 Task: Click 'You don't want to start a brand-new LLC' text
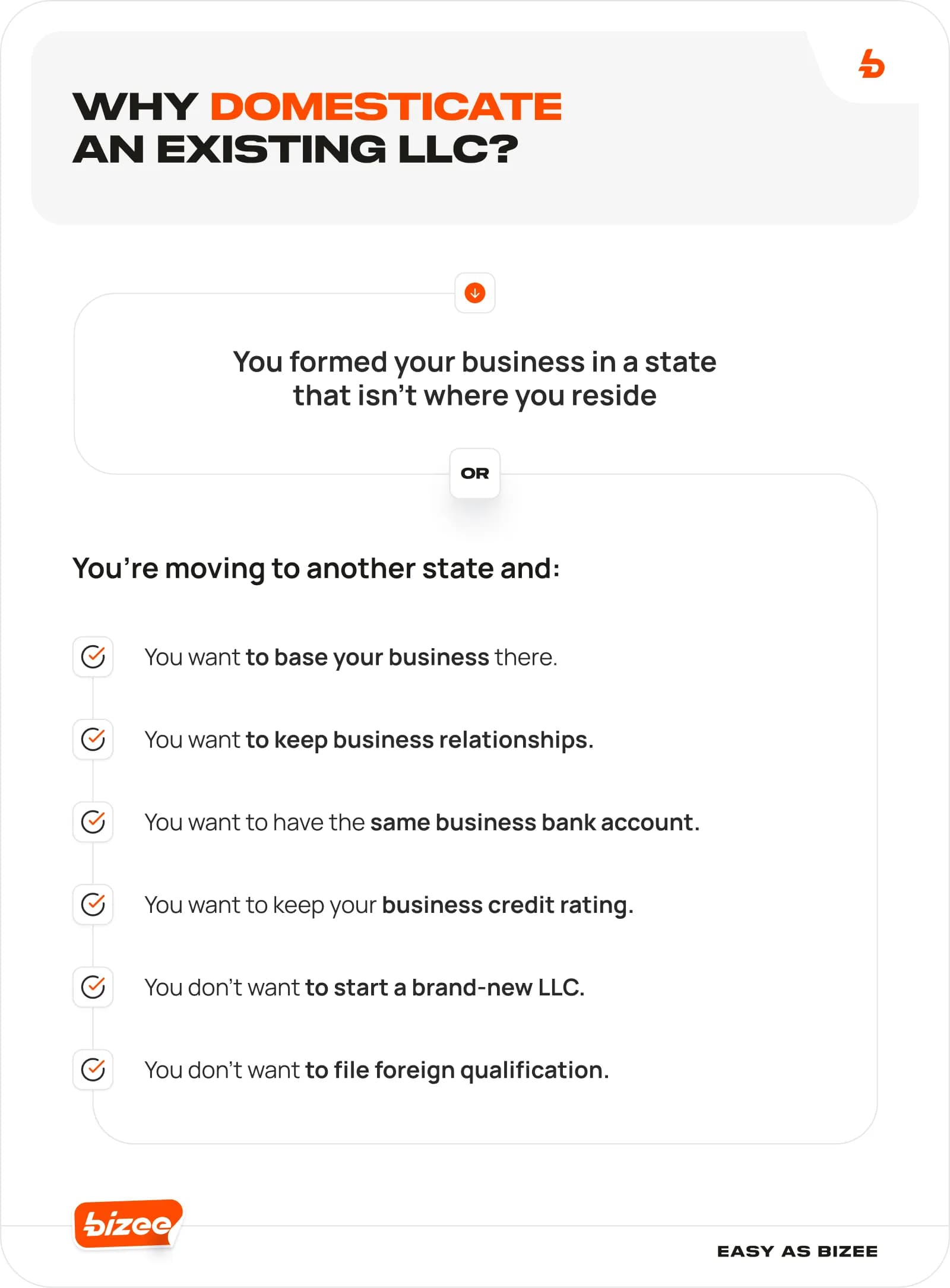click(x=365, y=987)
